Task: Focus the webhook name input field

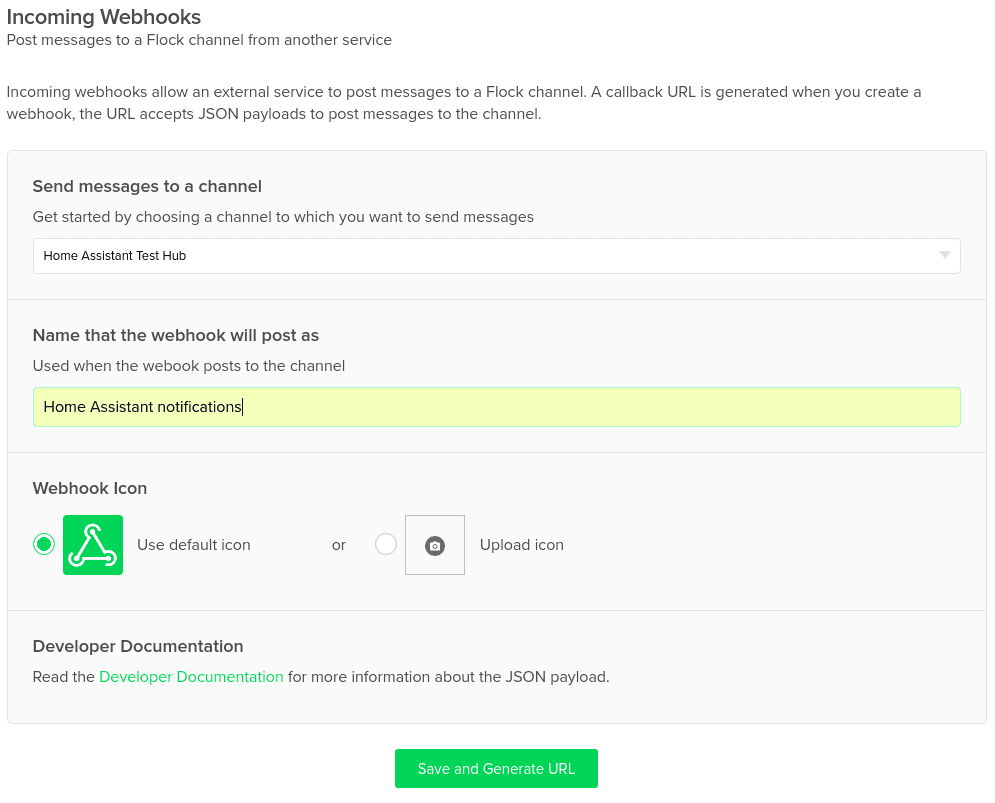Action: click(x=496, y=407)
